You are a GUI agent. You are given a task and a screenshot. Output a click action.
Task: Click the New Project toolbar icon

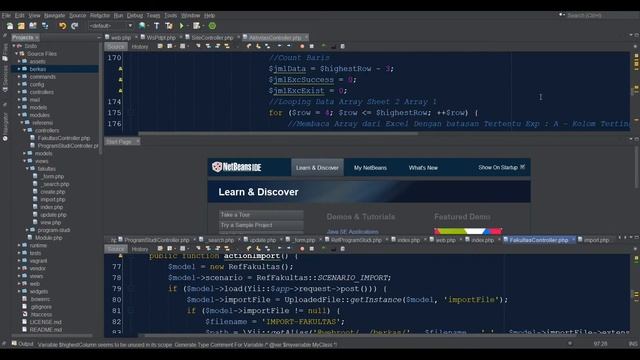pyautogui.click(x=21, y=26)
